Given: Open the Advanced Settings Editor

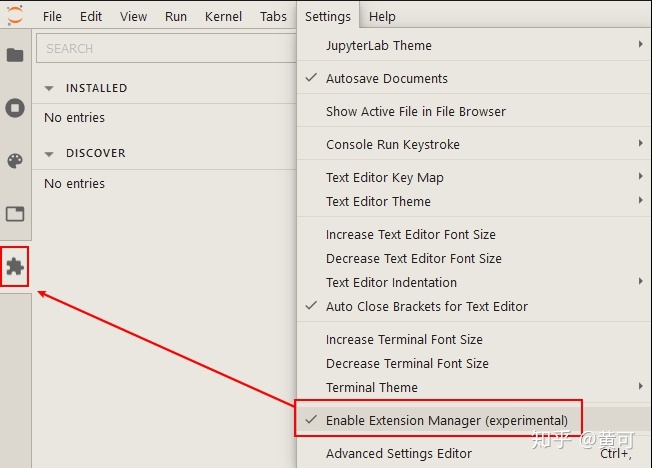Looking at the screenshot, I should pyautogui.click(x=474, y=453).
